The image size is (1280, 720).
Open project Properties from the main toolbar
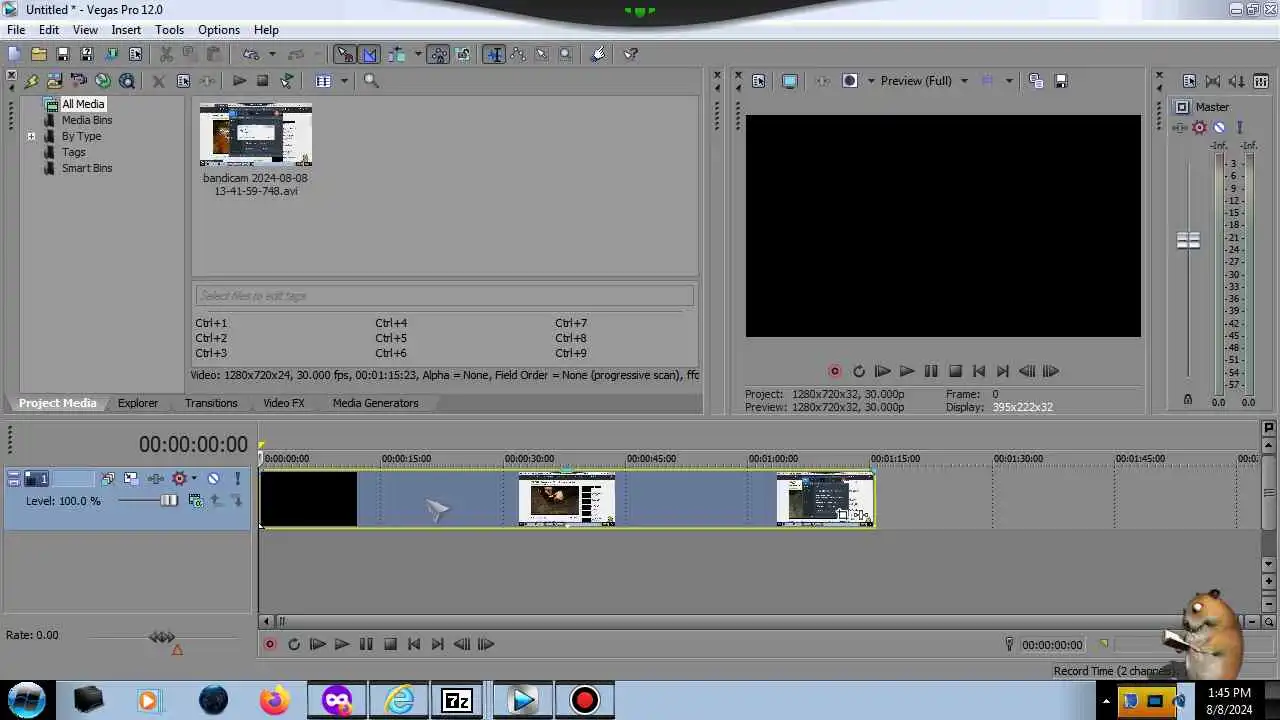point(135,54)
